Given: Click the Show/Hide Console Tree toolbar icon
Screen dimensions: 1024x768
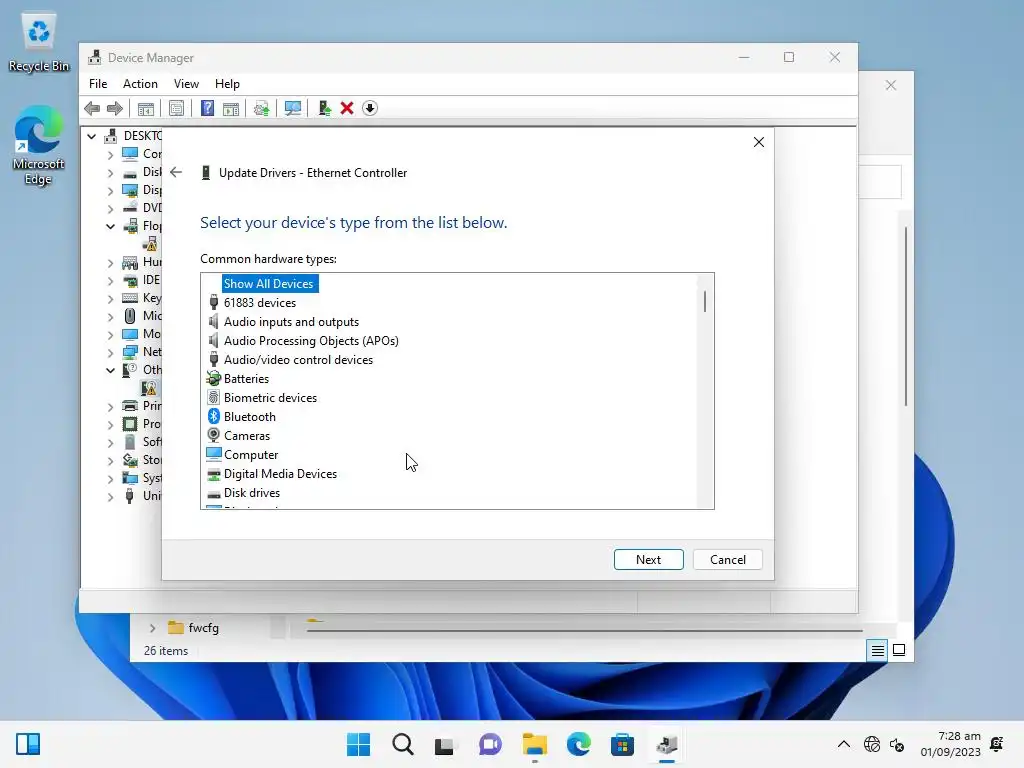Looking at the screenshot, I should point(146,108).
